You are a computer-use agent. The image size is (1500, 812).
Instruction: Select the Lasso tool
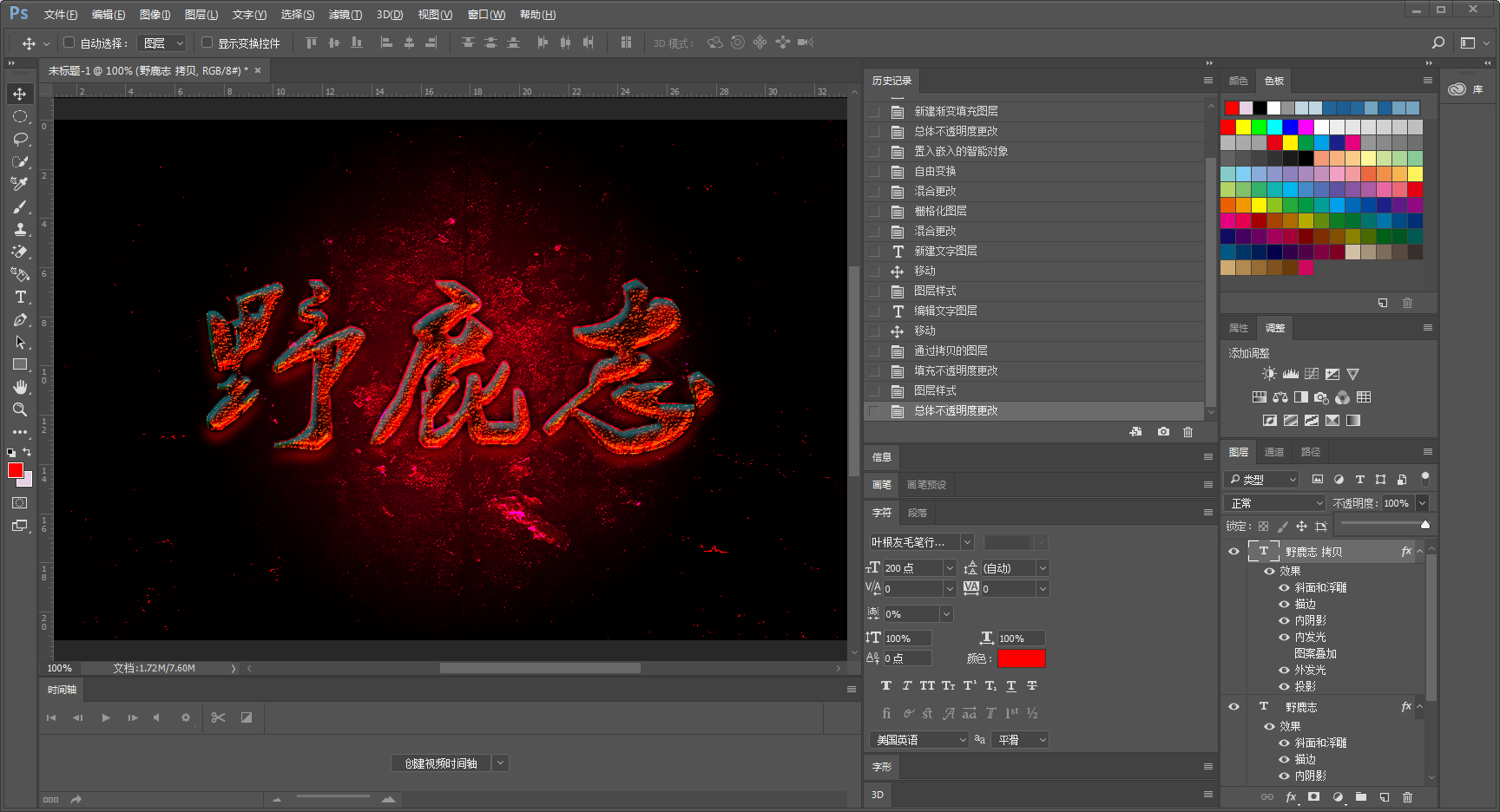20,139
